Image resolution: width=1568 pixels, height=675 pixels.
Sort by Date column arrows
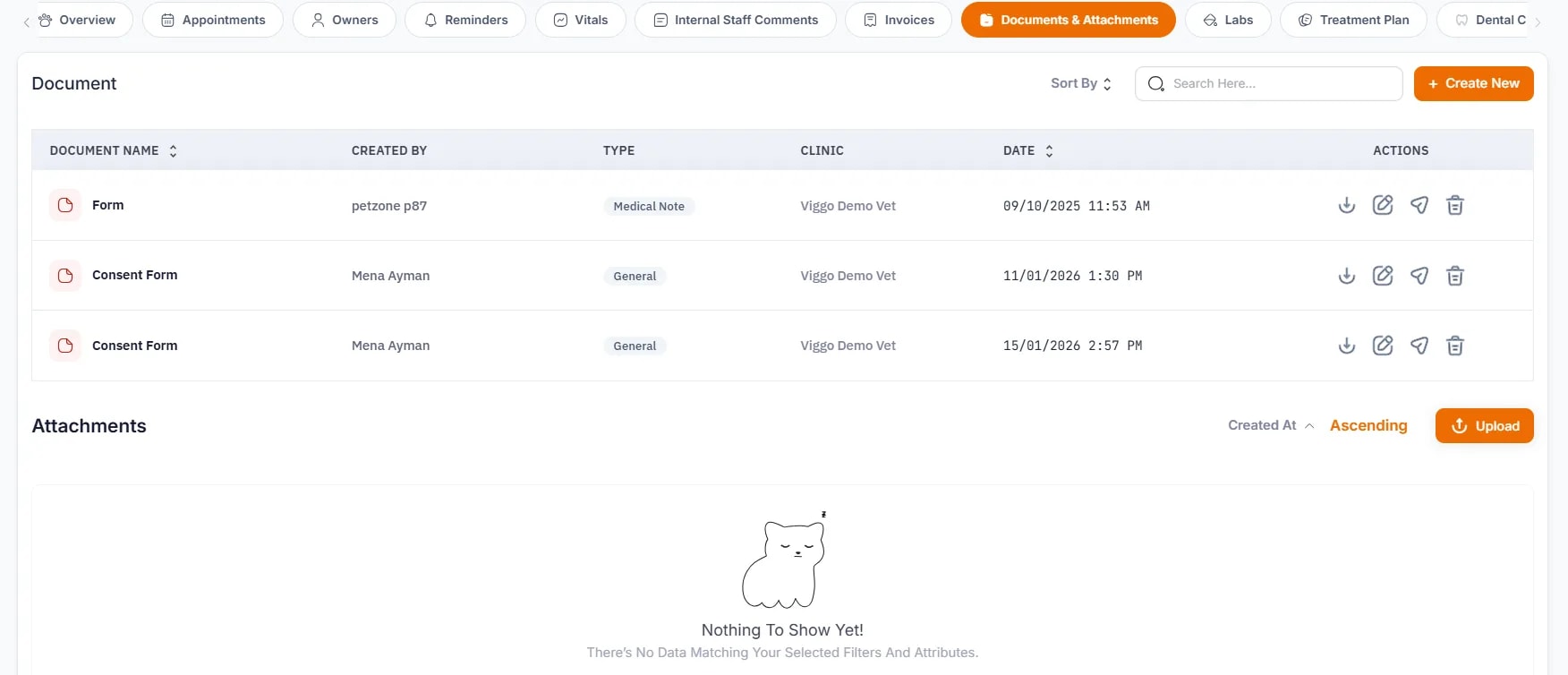pyautogui.click(x=1049, y=151)
